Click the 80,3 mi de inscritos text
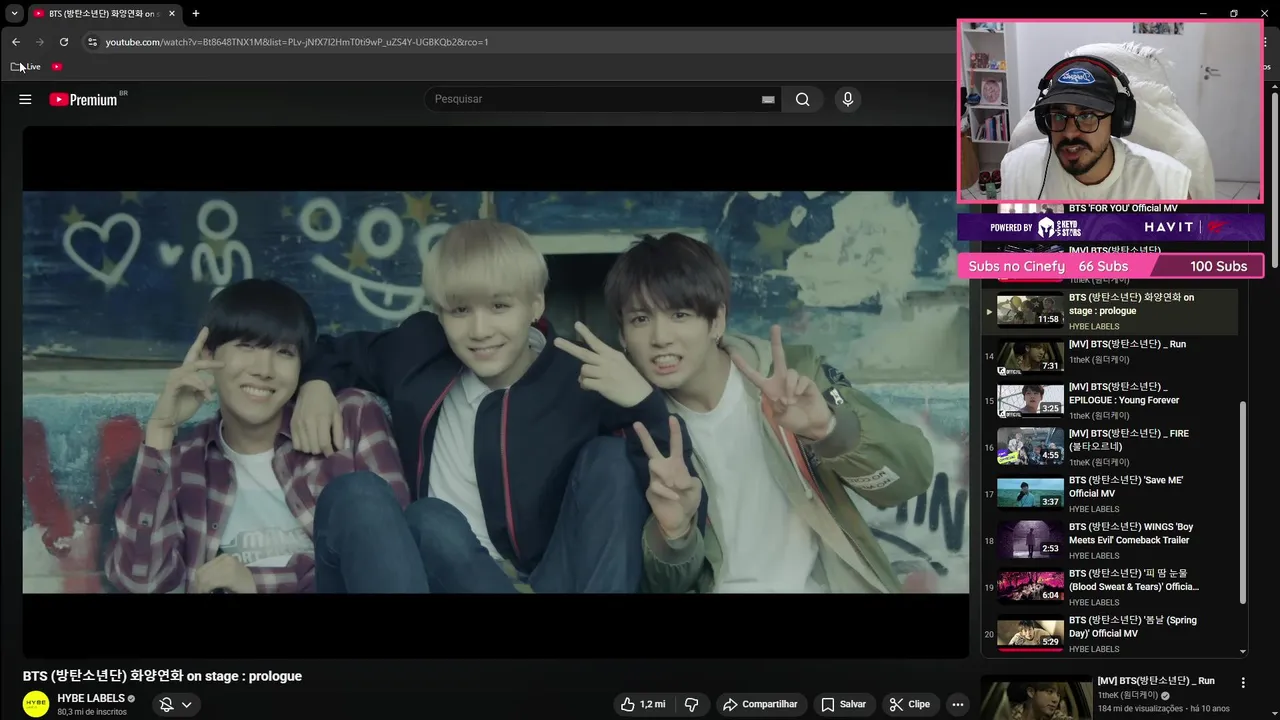The width and height of the screenshot is (1280, 720). [x=92, y=712]
